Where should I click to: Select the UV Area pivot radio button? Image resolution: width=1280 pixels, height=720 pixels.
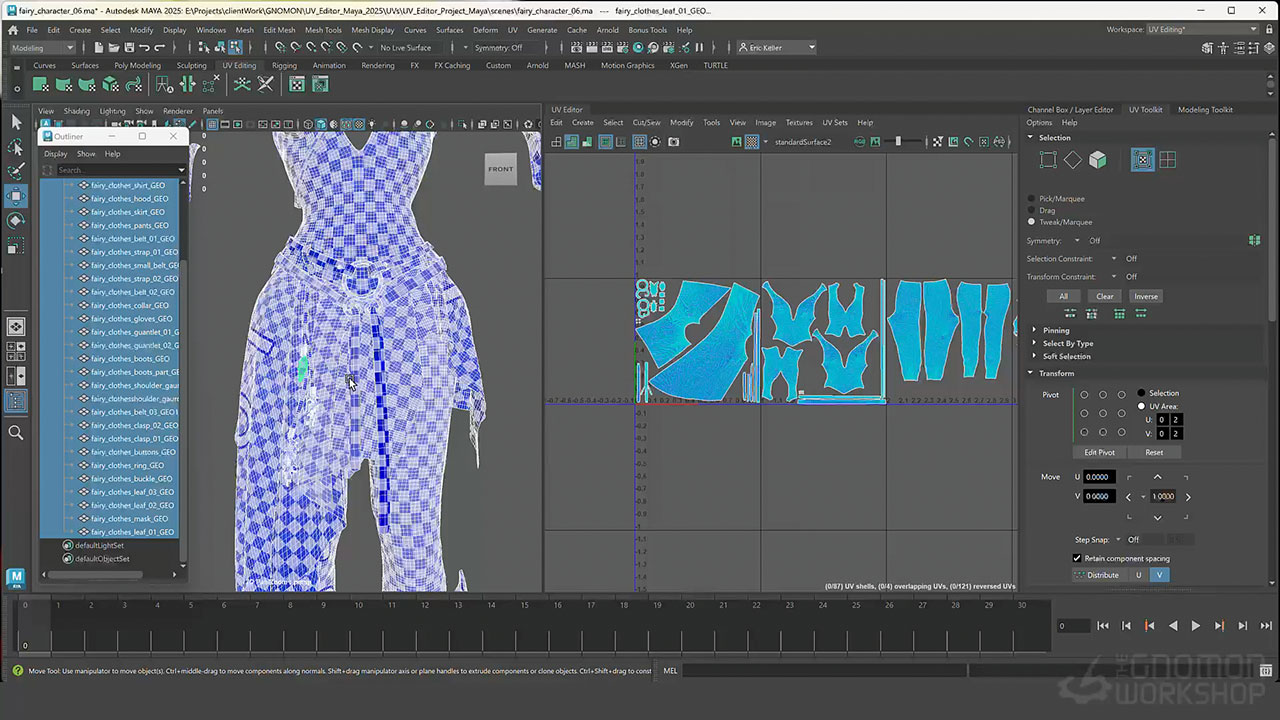coord(1141,407)
